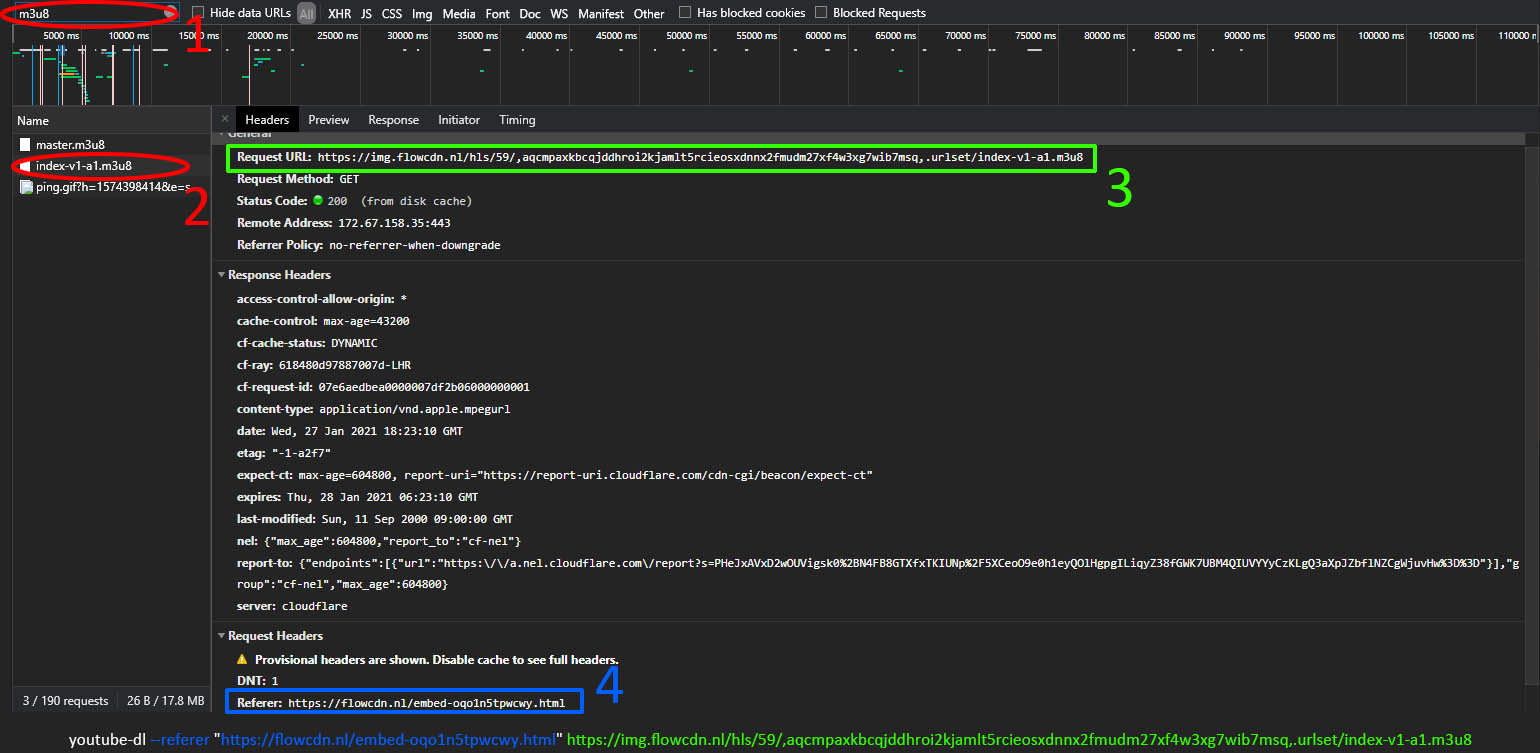Select the index-v1-a1.m3u8 request row
The image size is (1540, 753).
point(111,166)
